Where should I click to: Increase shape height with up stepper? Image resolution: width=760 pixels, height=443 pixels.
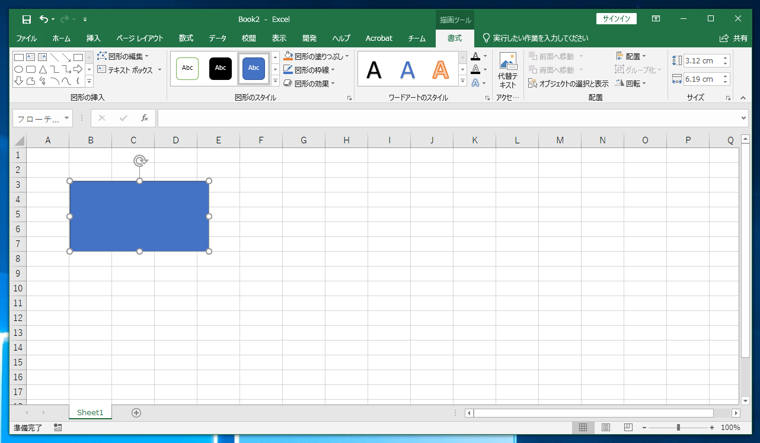pyautogui.click(x=726, y=58)
